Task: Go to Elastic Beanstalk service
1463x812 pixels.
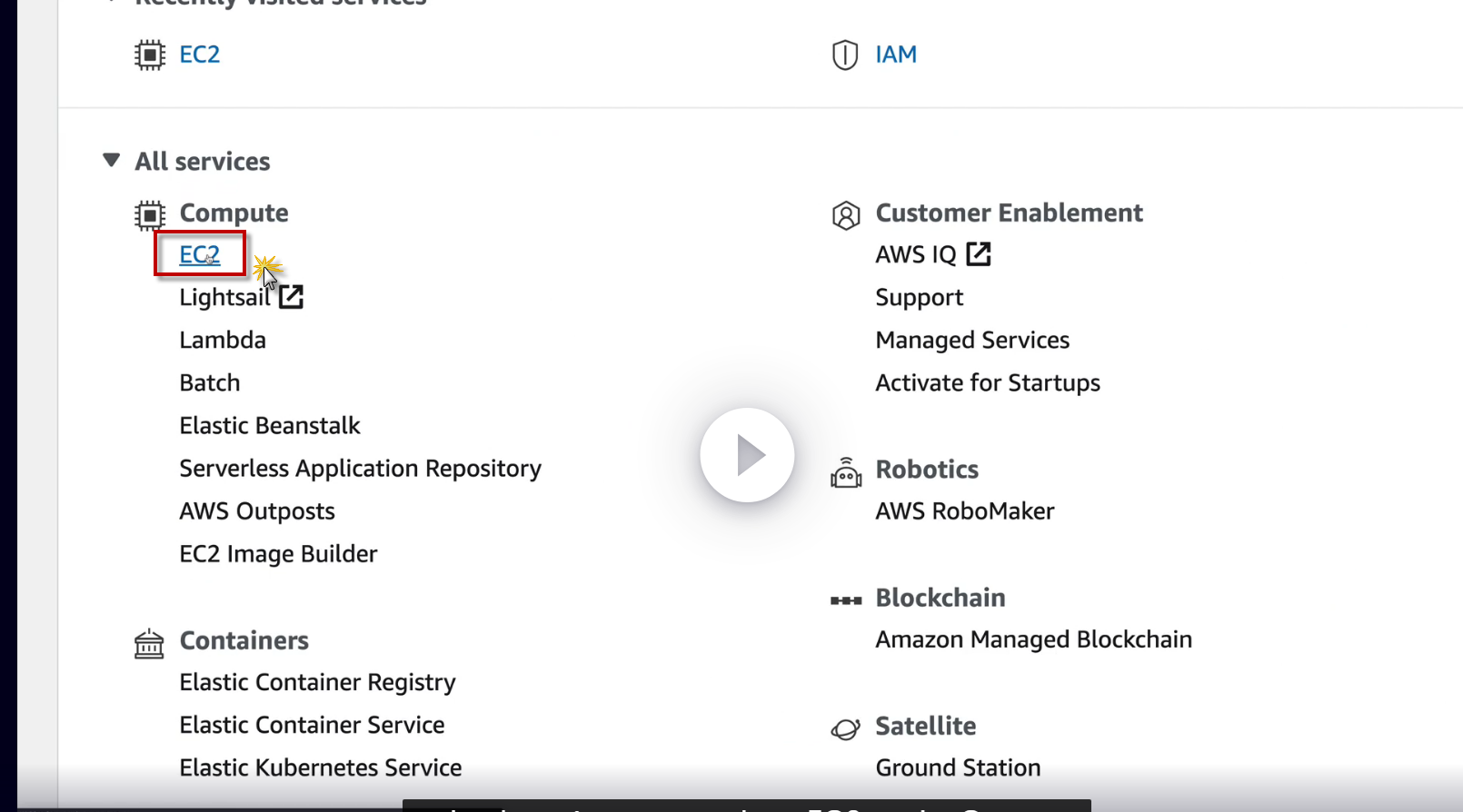Action: (x=270, y=425)
